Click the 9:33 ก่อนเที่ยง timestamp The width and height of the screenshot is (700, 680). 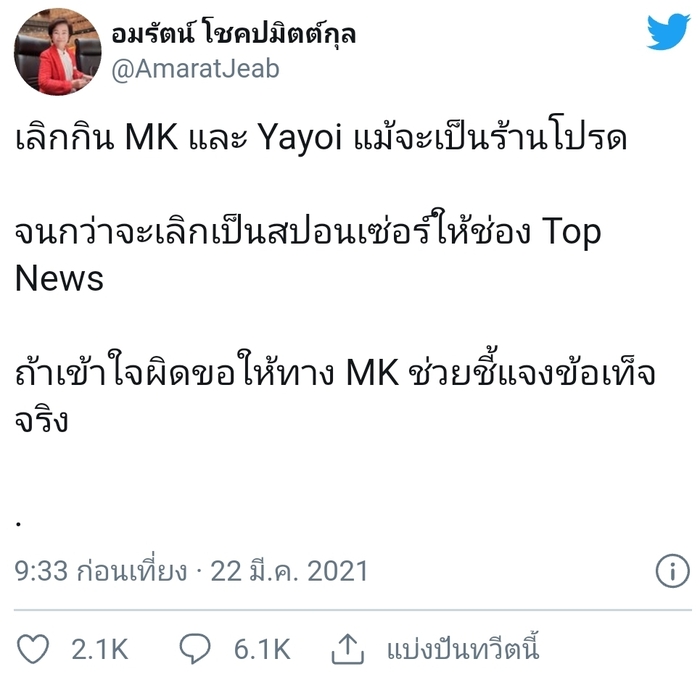click(x=100, y=571)
